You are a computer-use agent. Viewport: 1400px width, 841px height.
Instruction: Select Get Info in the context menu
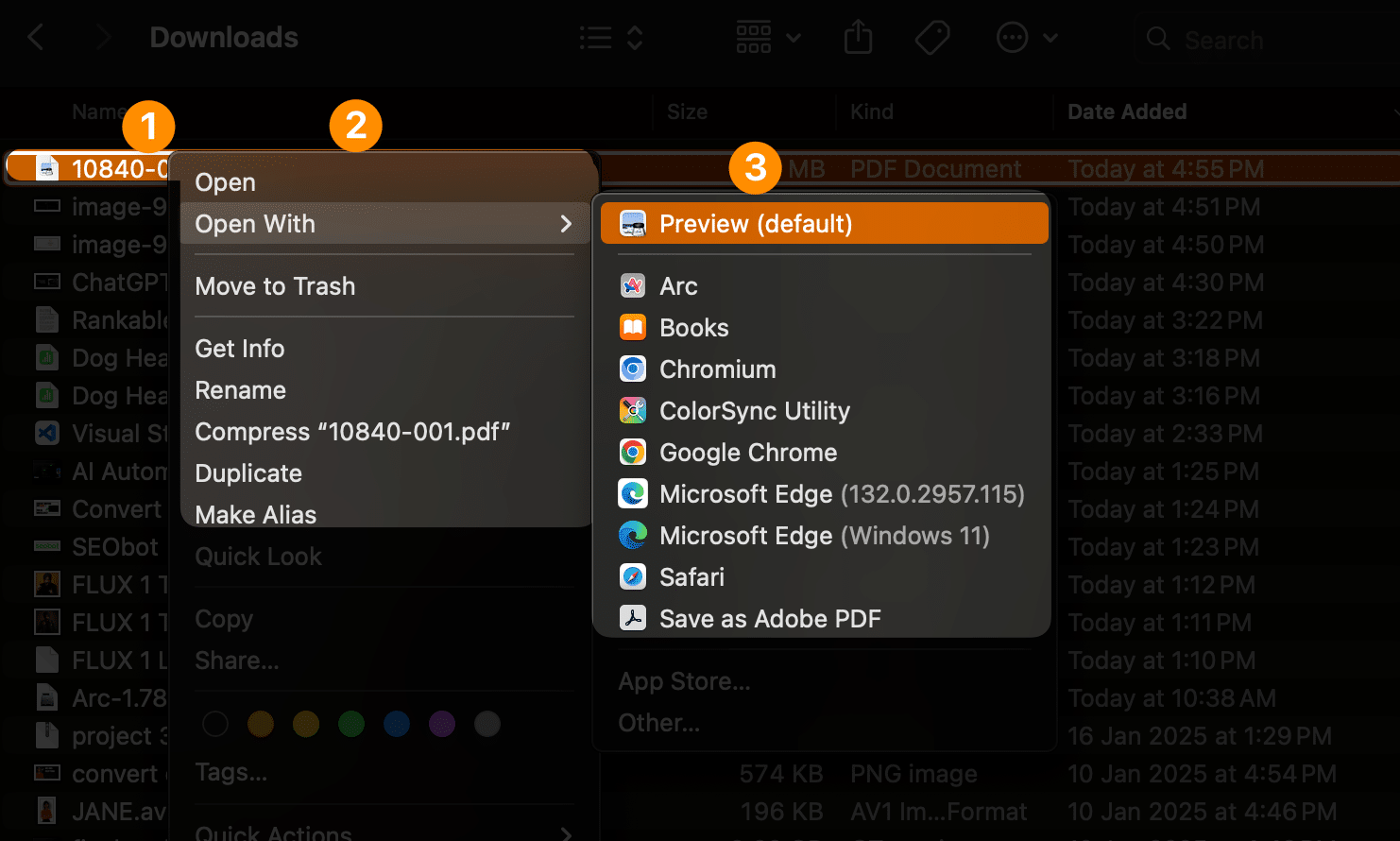pos(385,349)
